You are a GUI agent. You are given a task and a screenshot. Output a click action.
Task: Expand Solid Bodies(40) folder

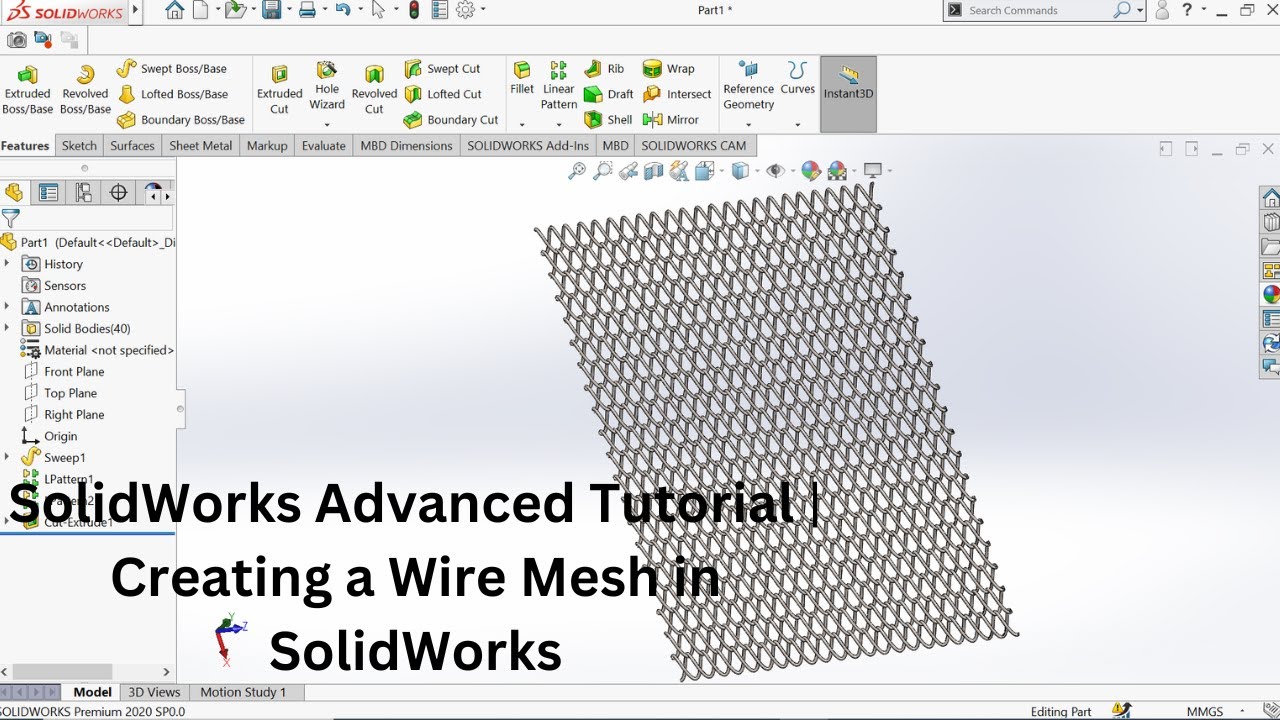point(7,328)
